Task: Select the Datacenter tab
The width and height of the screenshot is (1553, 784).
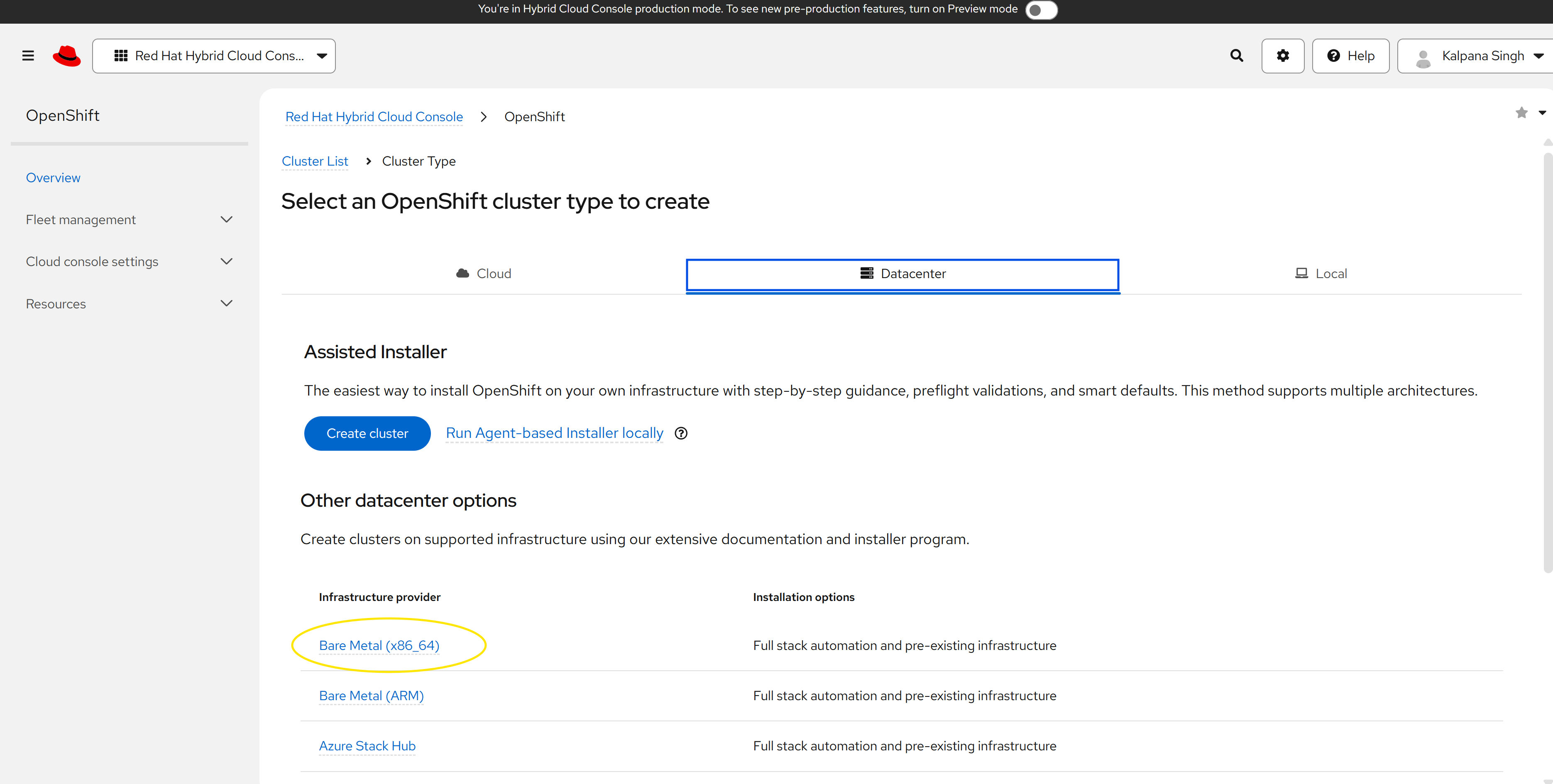Action: [902, 275]
